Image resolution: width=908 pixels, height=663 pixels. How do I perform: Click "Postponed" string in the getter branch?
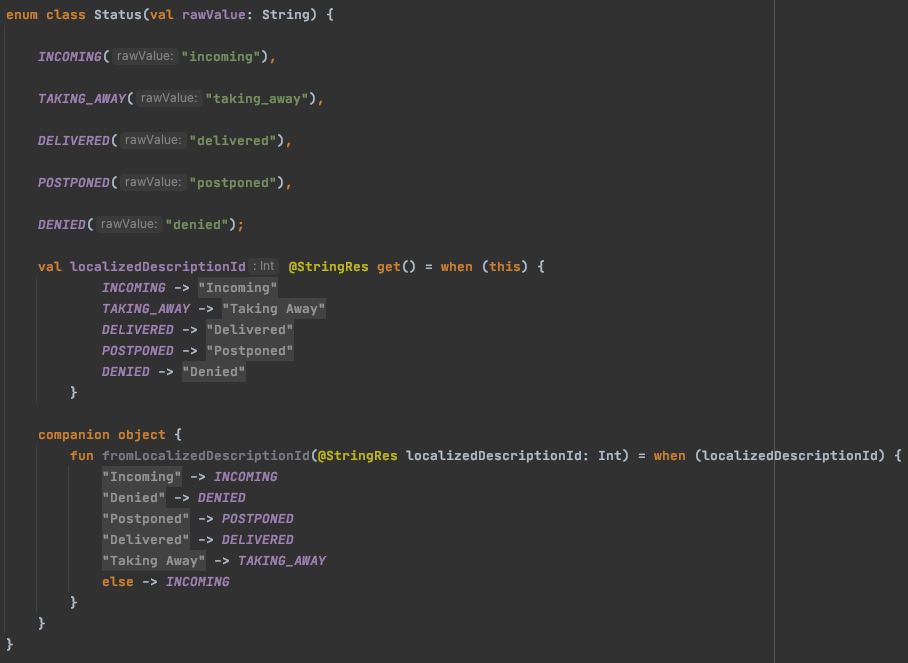click(250, 351)
